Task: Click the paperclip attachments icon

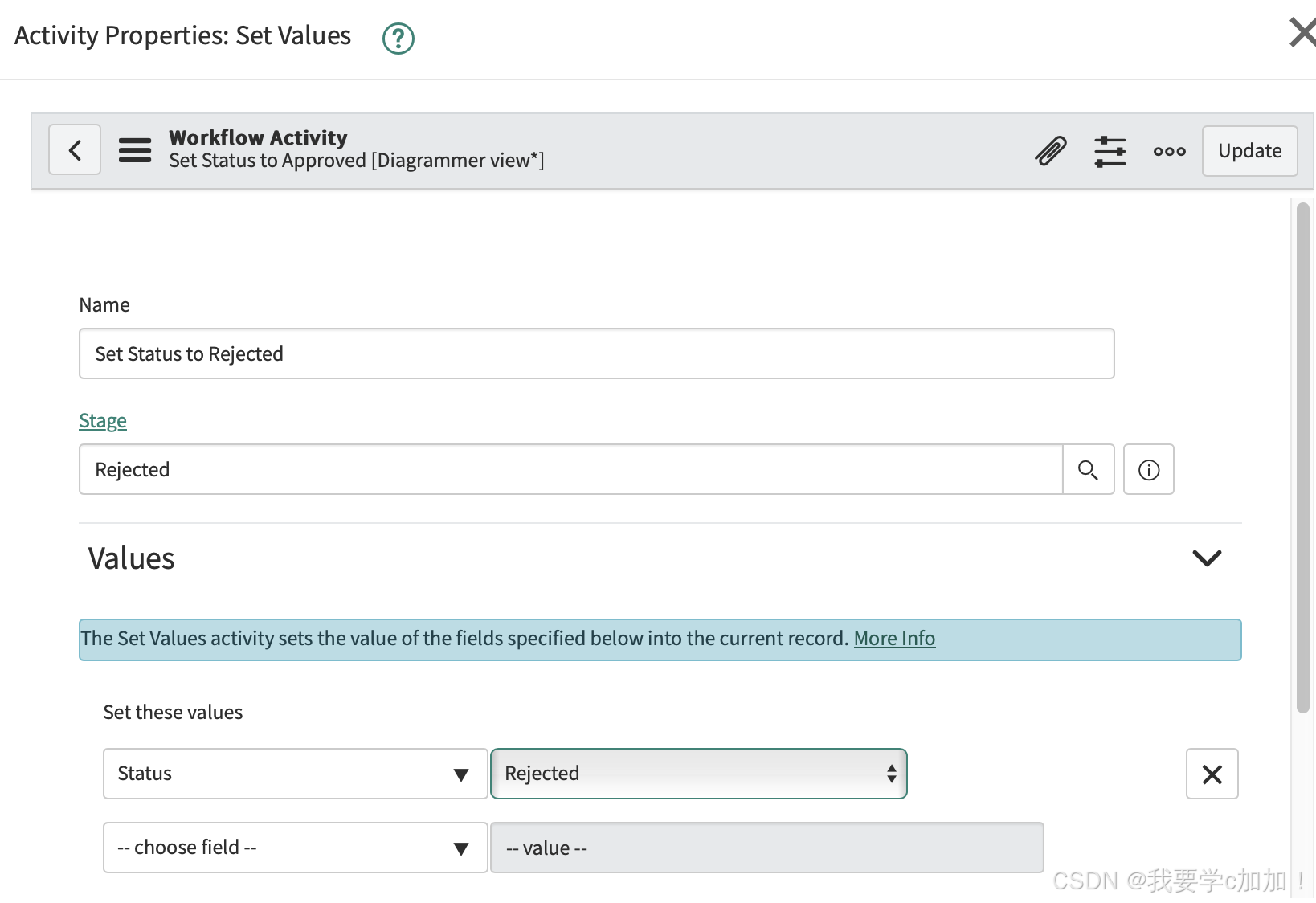Action: click(1050, 150)
